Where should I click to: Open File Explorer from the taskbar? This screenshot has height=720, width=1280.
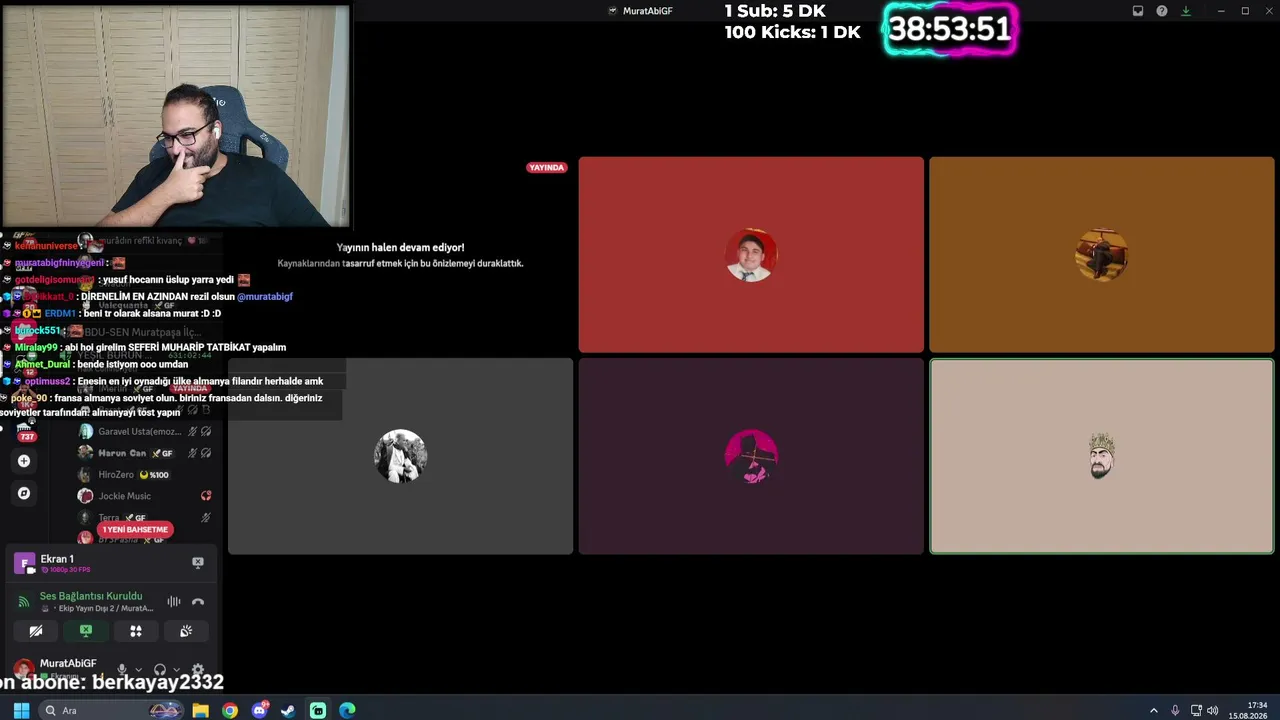tap(201, 710)
